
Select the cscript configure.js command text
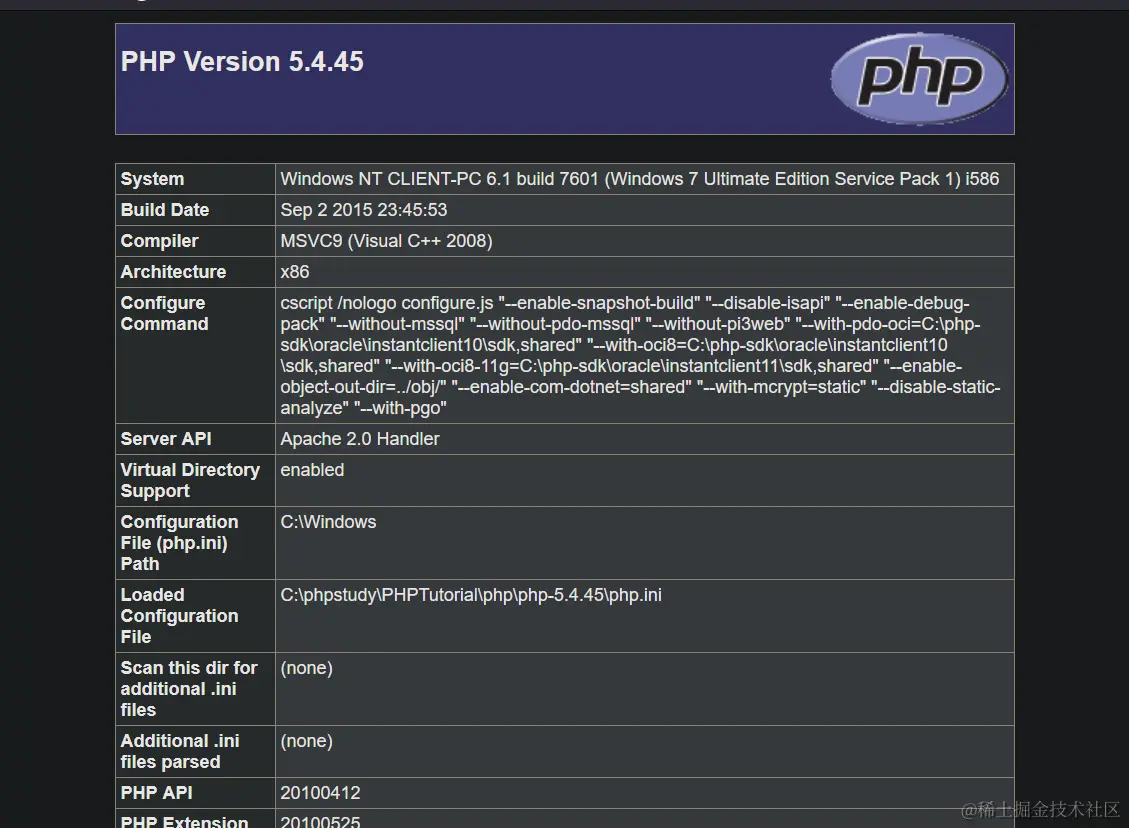pyautogui.click(x=640, y=355)
